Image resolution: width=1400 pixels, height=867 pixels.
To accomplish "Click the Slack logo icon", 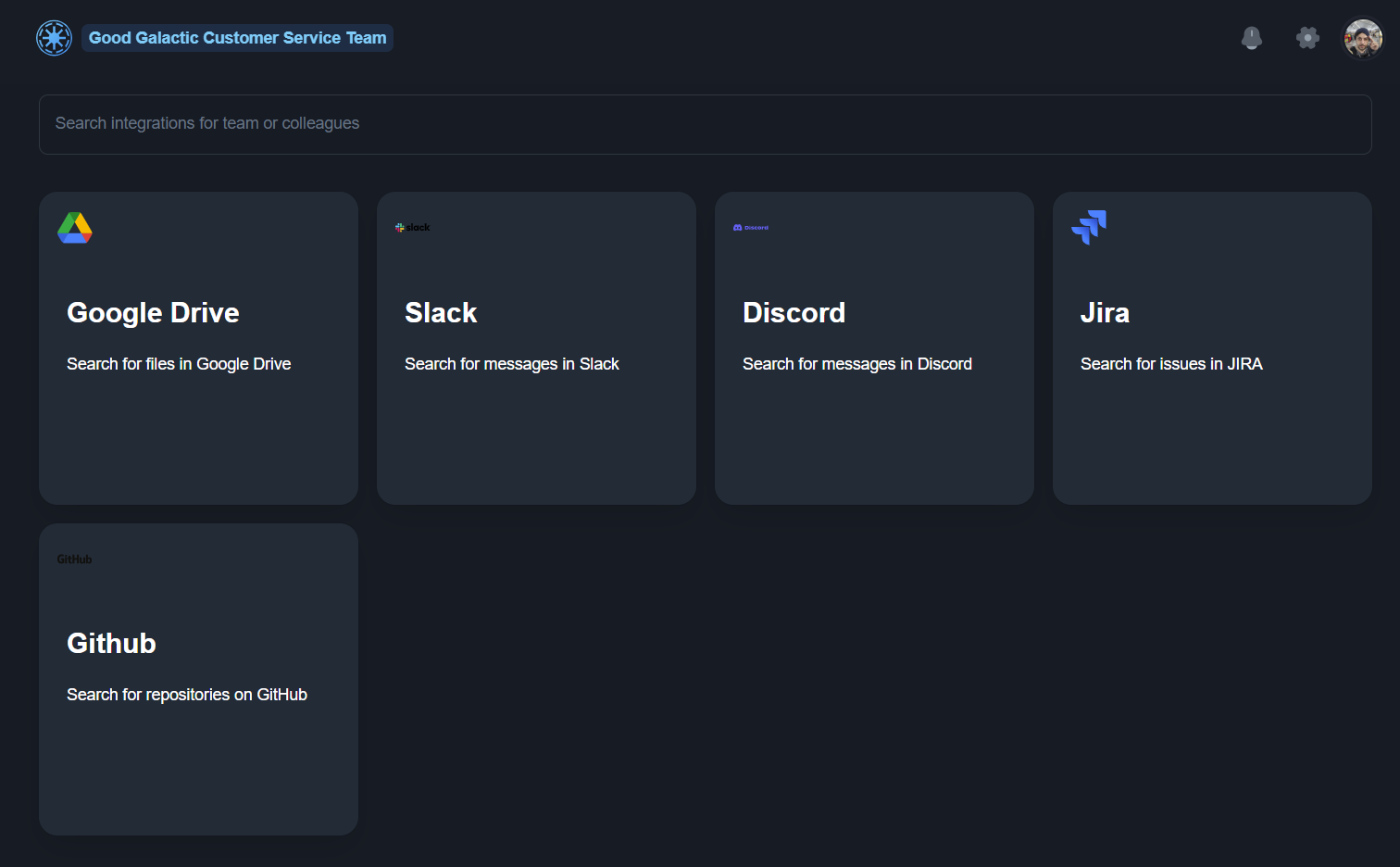I will point(413,228).
